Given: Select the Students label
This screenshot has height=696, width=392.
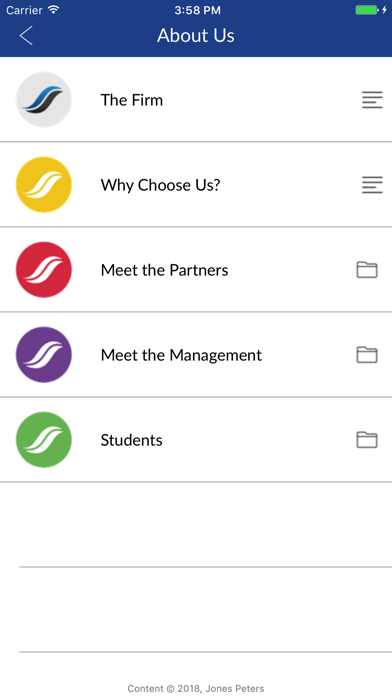Looking at the screenshot, I should [x=131, y=440].
